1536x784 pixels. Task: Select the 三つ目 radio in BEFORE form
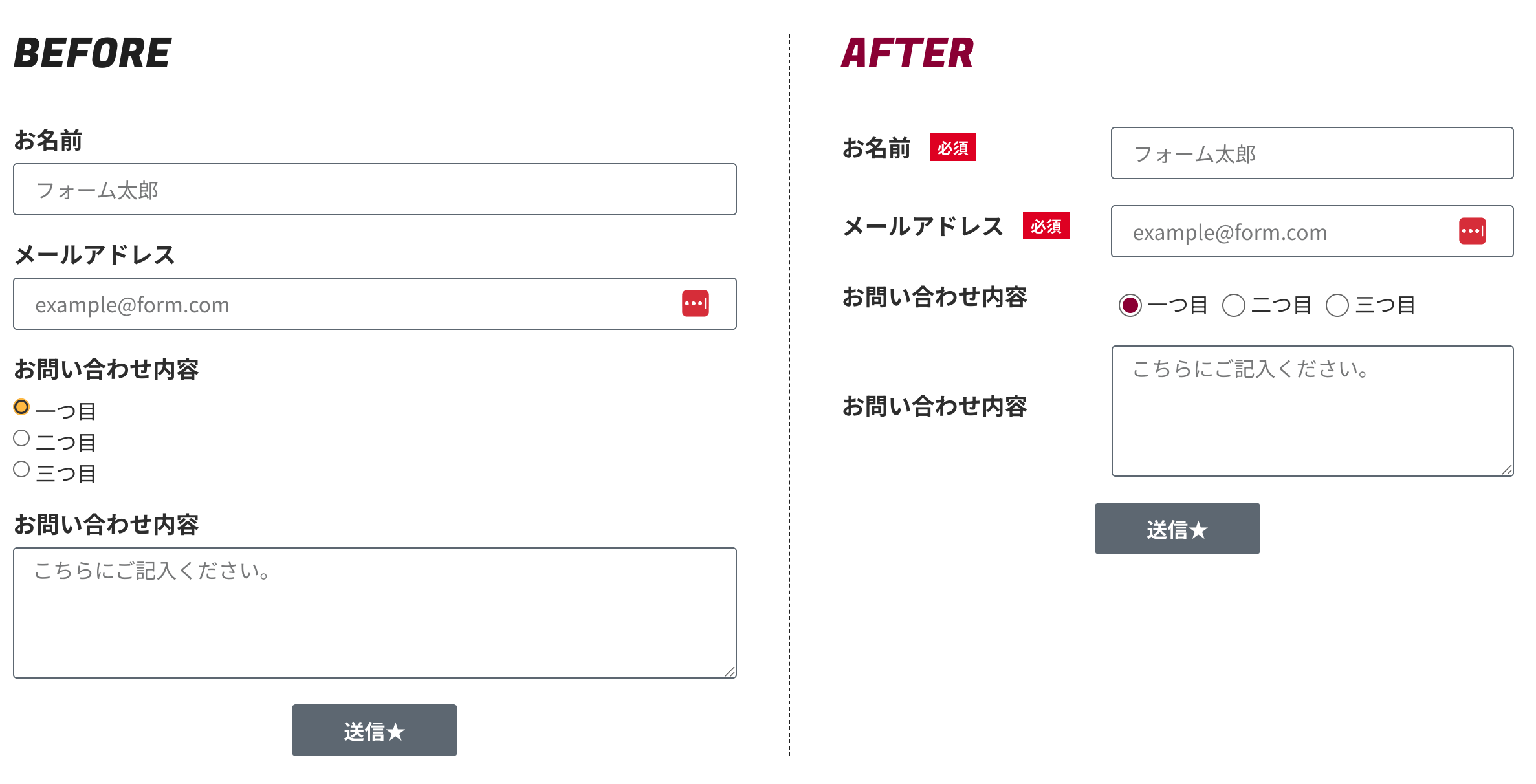(x=21, y=469)
